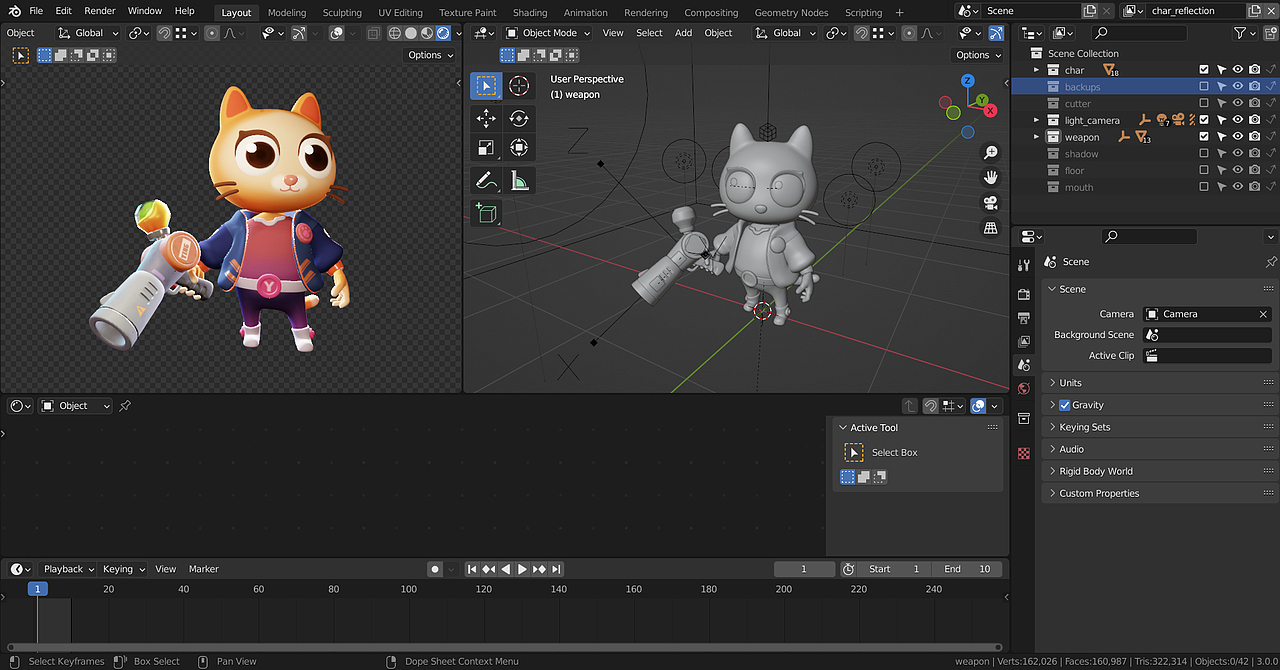The height and width of the screenshot is (670, 1280).
Task: Click the zoom viewport magnifier icon
Action: tap(991, 153)
